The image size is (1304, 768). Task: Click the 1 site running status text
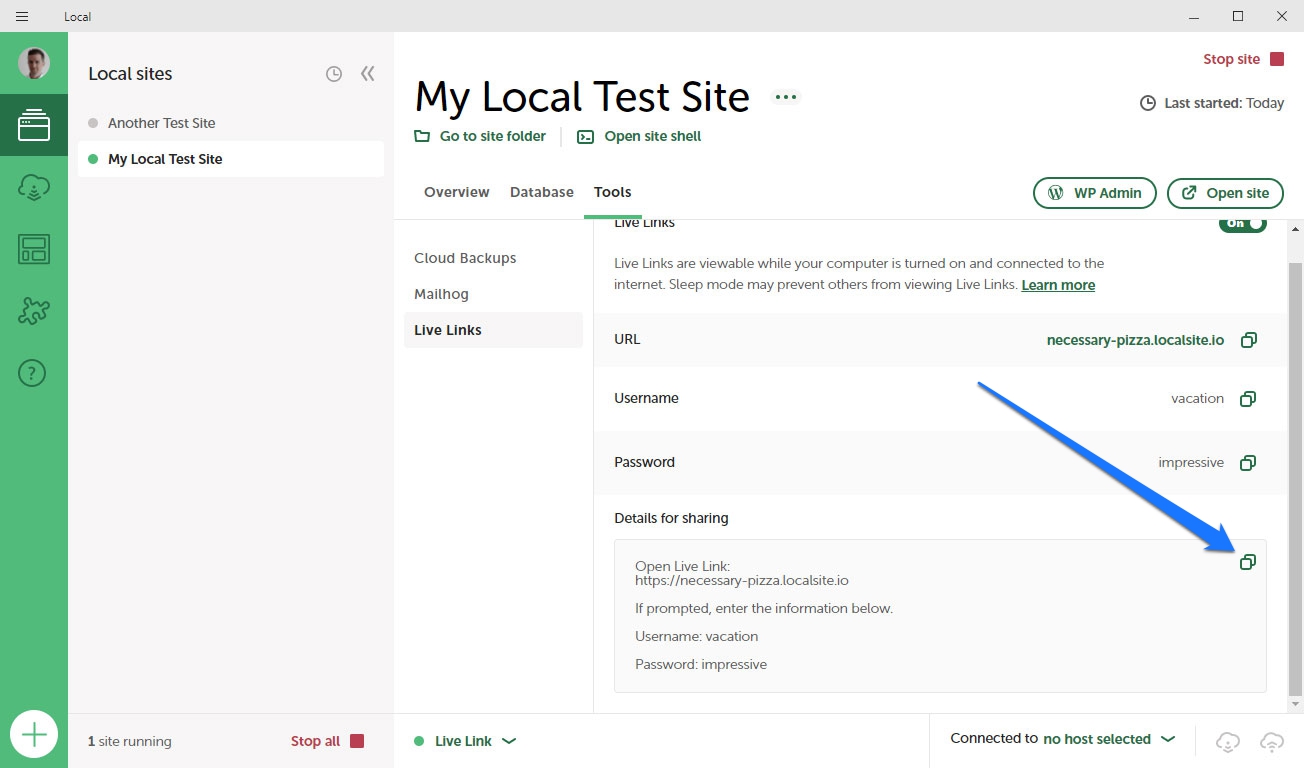(x=130, y=741)
